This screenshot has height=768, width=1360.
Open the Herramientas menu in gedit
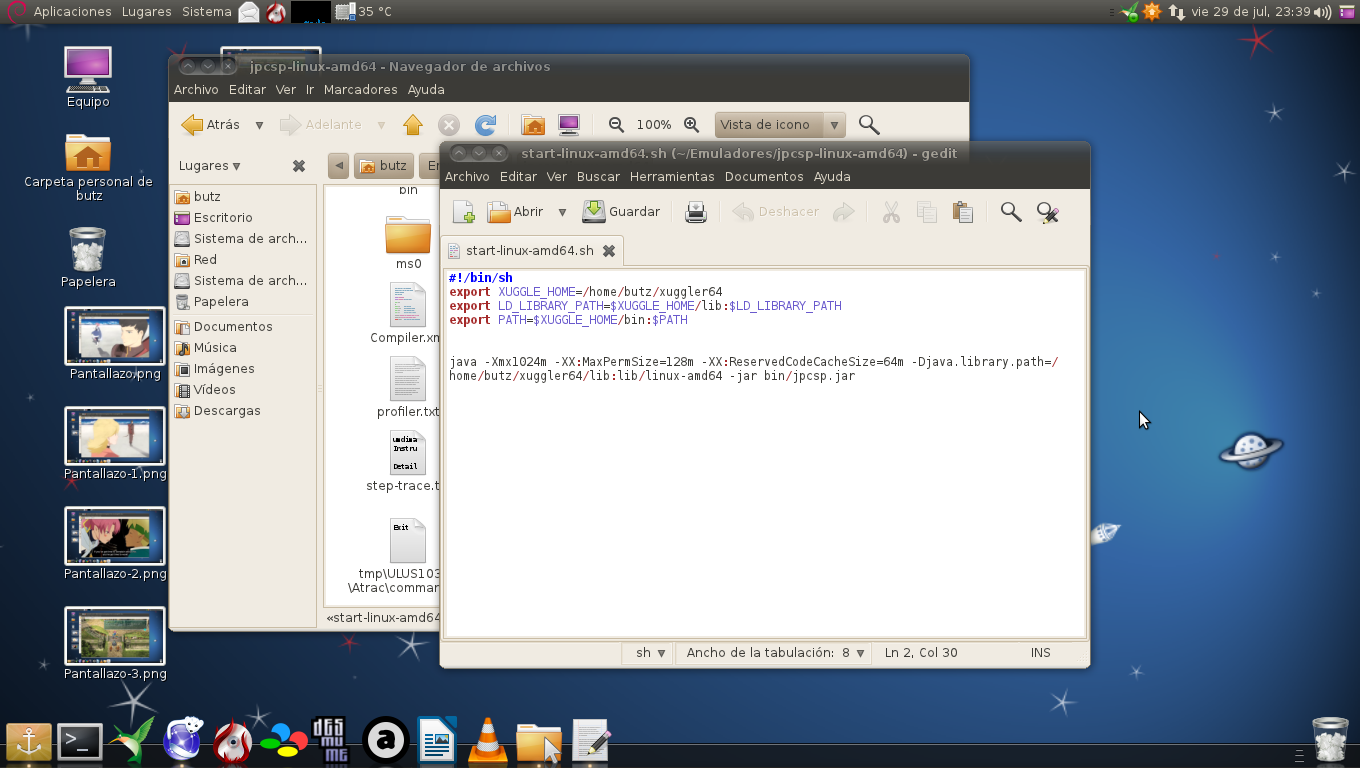pyautogui.click(x=672, y=177)
